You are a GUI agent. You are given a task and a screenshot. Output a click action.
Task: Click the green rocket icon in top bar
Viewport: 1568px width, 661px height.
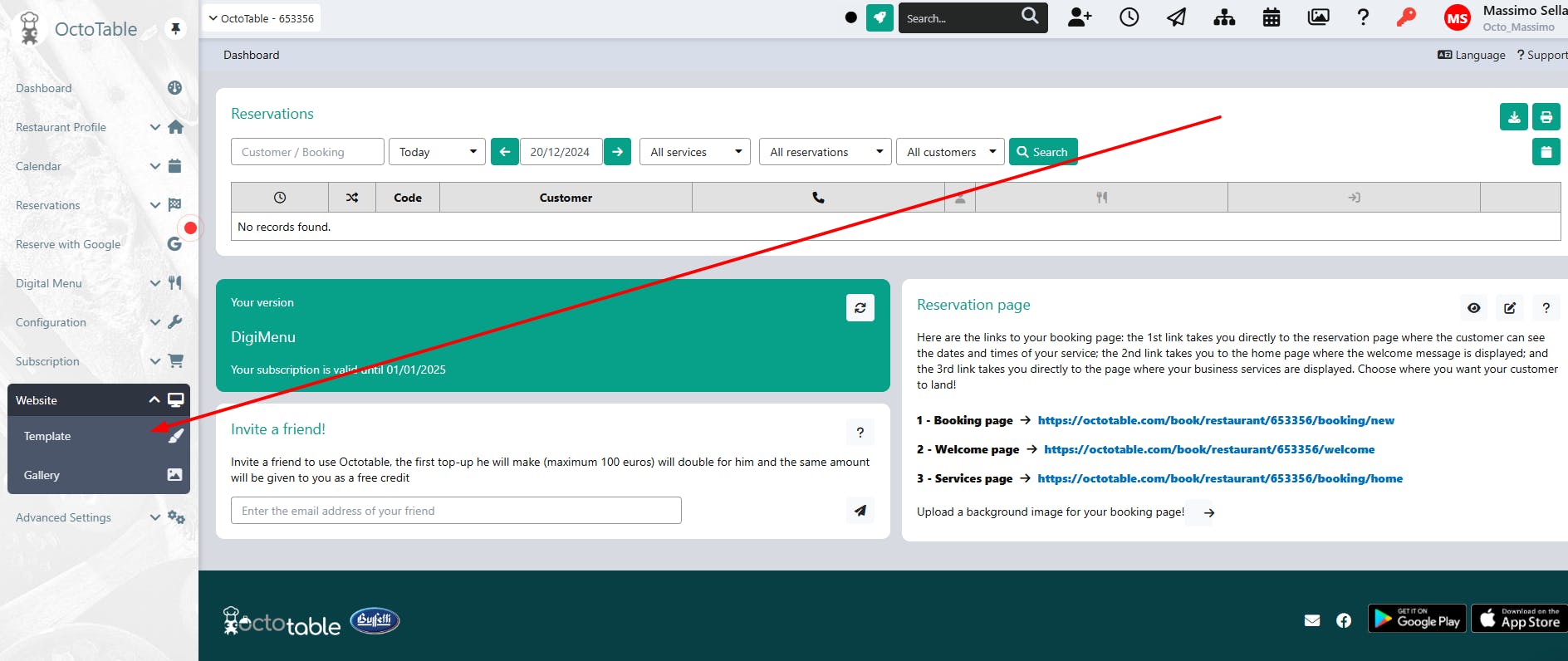[x=880, y=17]
